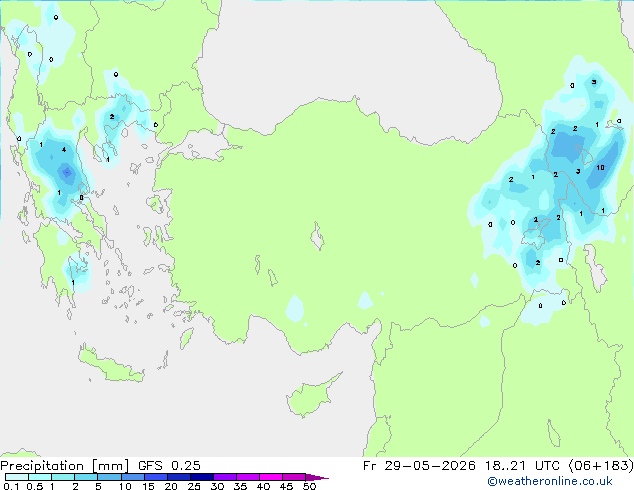The image size is (634, 490).
Task: Select the 35–40 mm violet legend swatch
Action: click(x=247, y=477)
